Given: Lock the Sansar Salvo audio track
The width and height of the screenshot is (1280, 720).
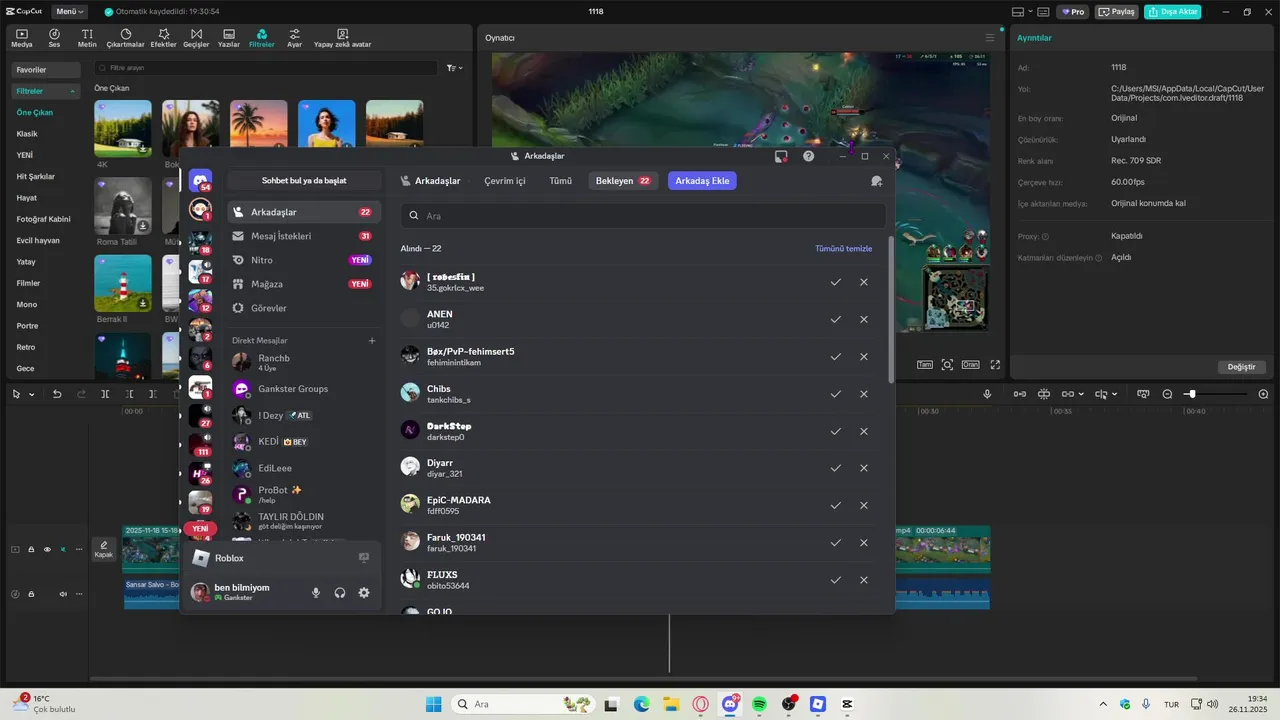Looking at the screenshot, I should point(31,594).
